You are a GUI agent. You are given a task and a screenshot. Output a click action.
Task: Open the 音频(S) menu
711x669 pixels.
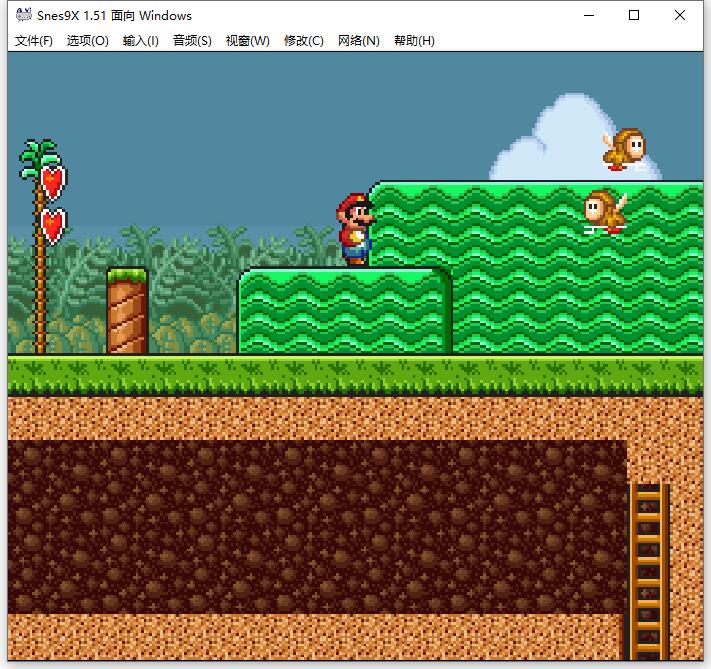coord(192,41)
